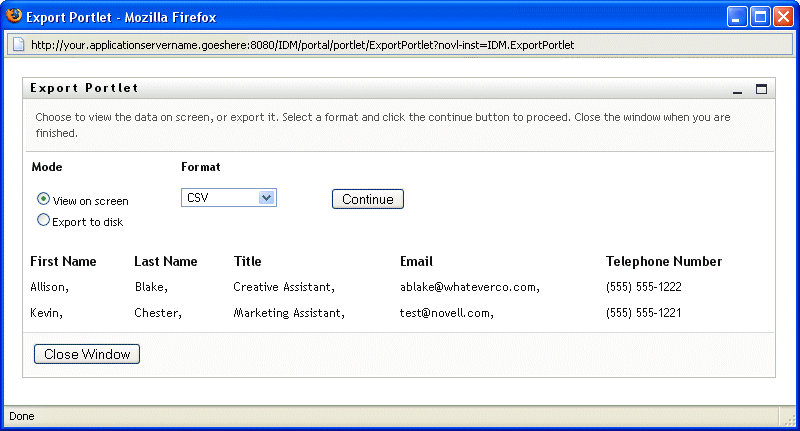Click the Last Name column header

[166, 262]
